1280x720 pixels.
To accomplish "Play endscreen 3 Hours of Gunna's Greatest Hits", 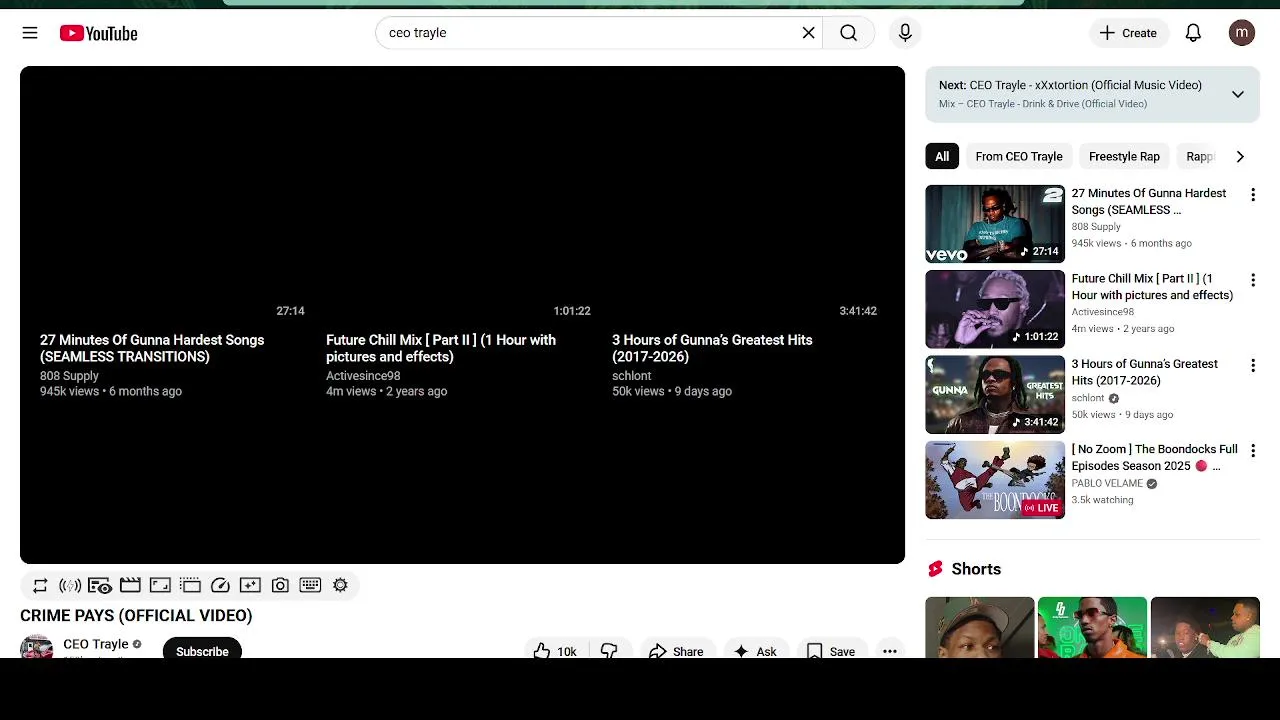I will click(x=712, y=348).
